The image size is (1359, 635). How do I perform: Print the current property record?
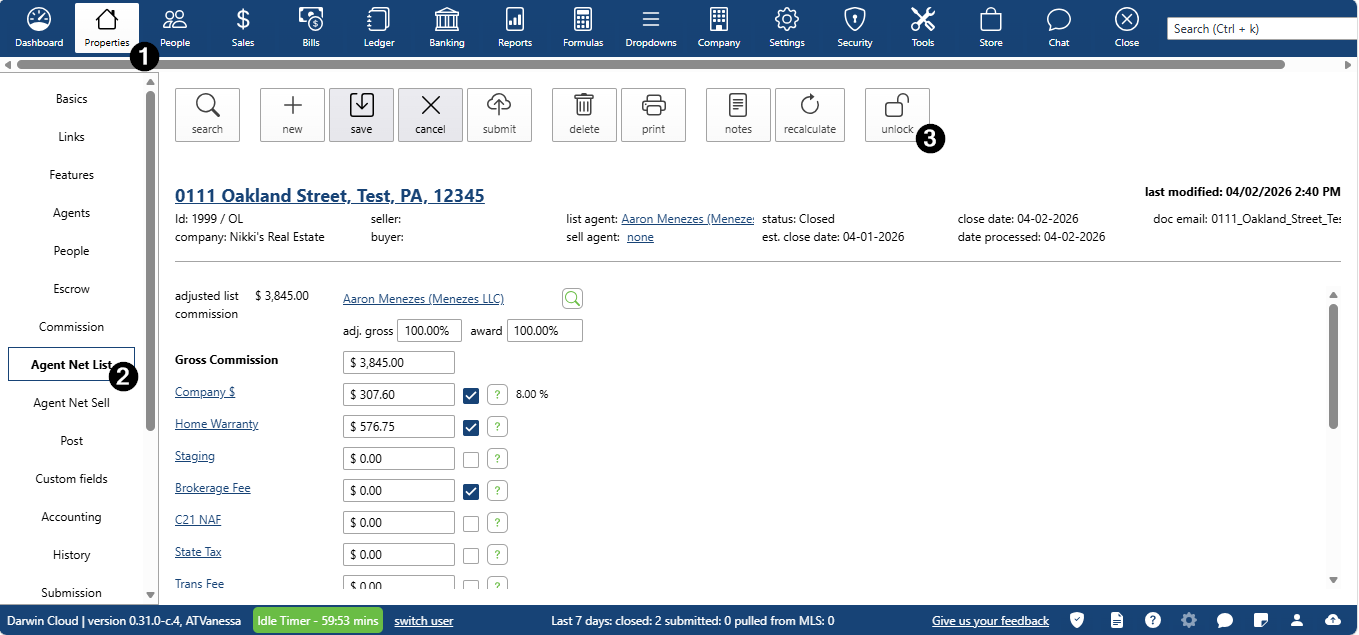653,114
